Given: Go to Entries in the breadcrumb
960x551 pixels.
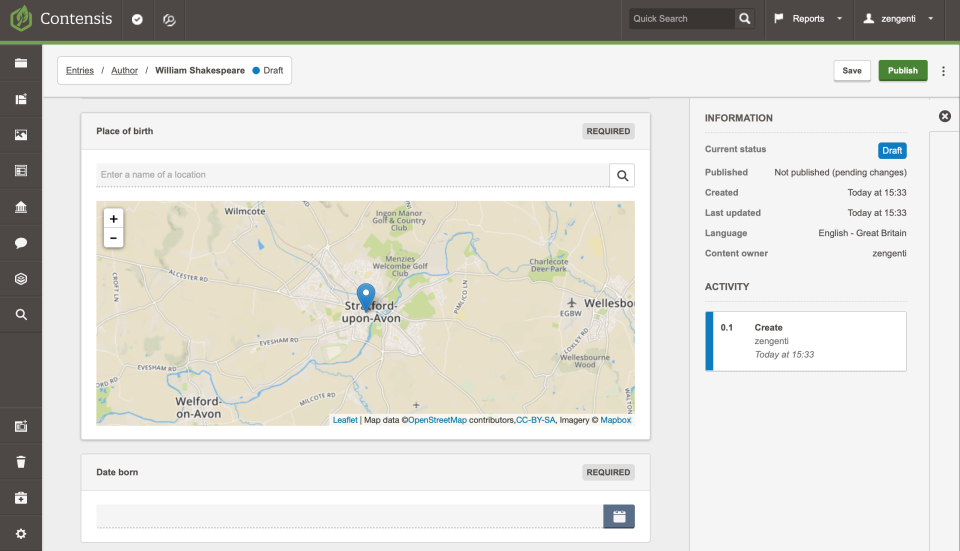Looking at the screenshot, I should pos(80,71).
